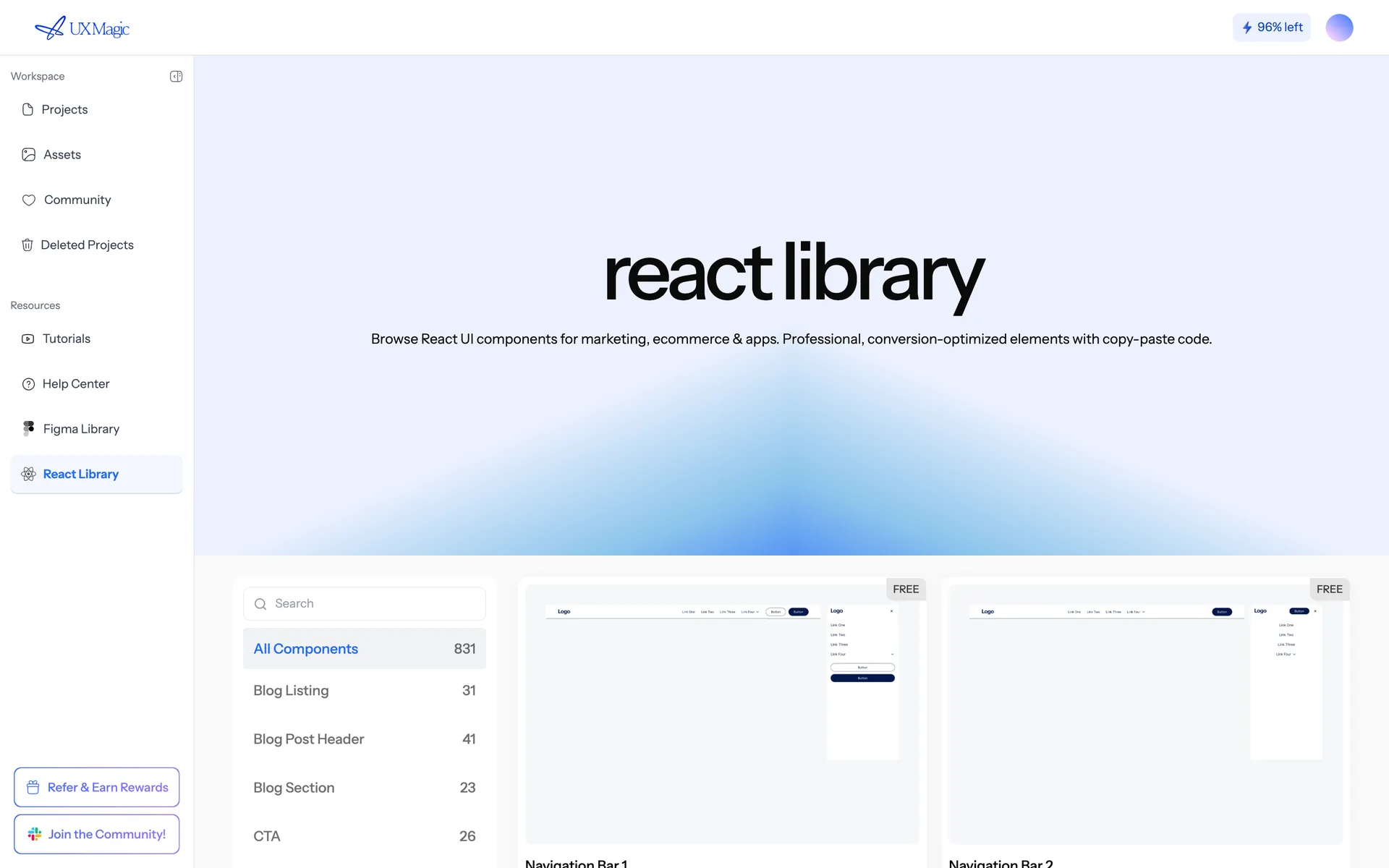Click the Navigation Bar 1 title
Image resolution: width=1389 pixels, height=868 pixels.
(x=577, y=863)
